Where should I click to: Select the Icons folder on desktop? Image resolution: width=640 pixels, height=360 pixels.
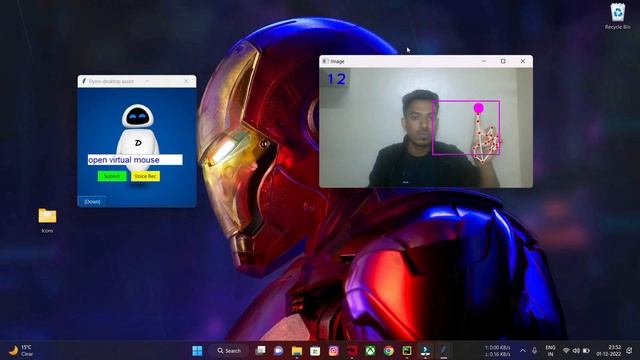[47, 220]
